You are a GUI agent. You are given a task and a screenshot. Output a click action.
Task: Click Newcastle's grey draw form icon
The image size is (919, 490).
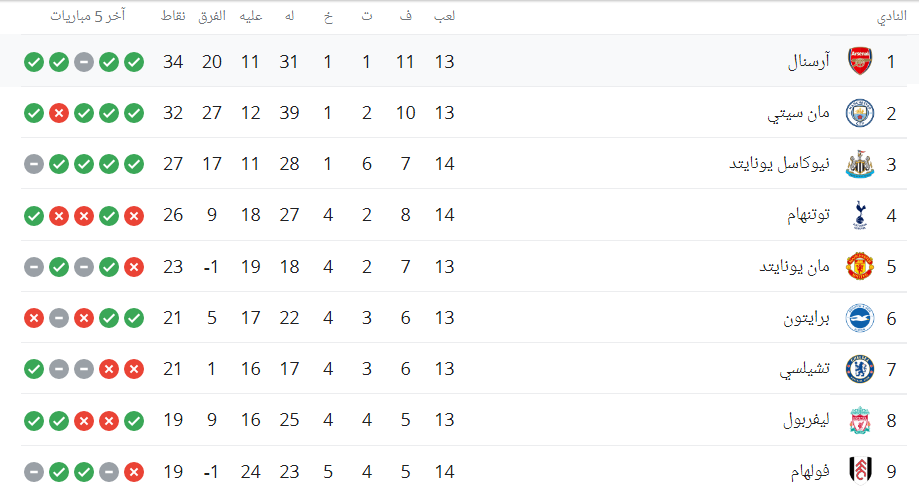point(34,164)
